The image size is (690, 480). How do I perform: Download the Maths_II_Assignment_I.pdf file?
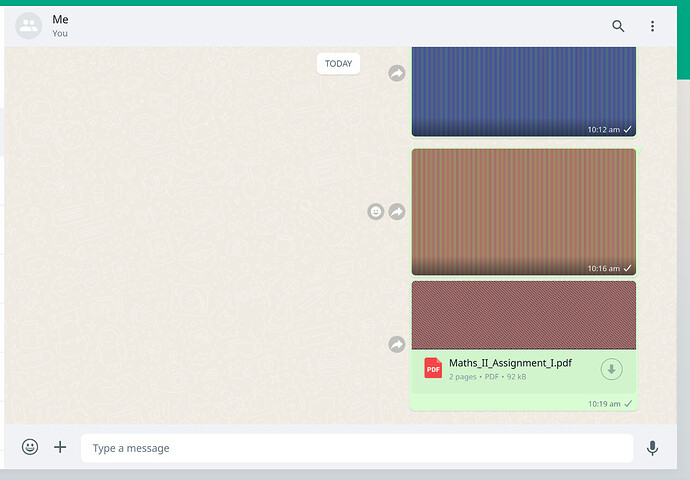tap(611, 369)
